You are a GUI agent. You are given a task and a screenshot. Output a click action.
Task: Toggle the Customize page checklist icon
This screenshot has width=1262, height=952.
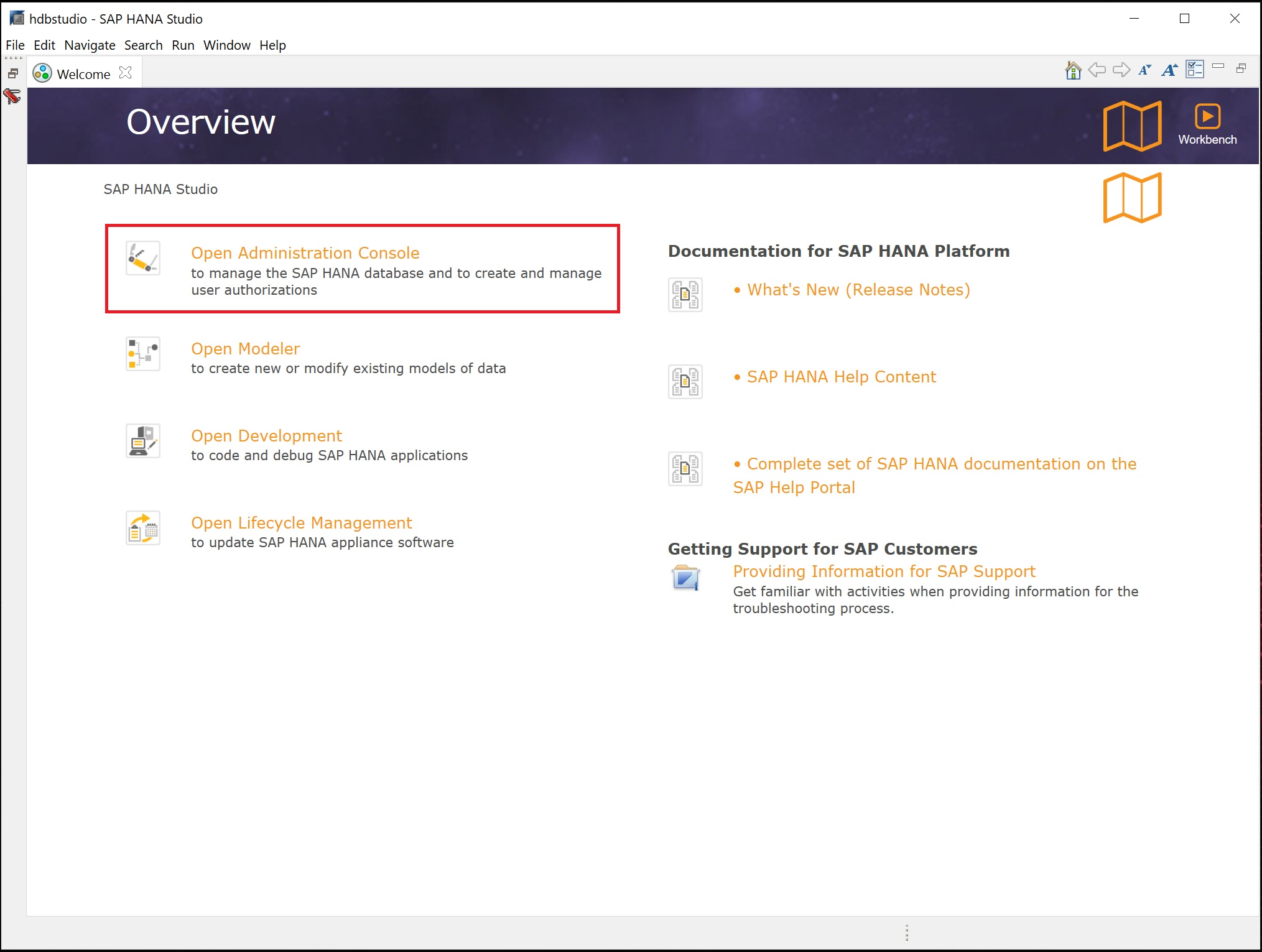(x=1194, y=70)
